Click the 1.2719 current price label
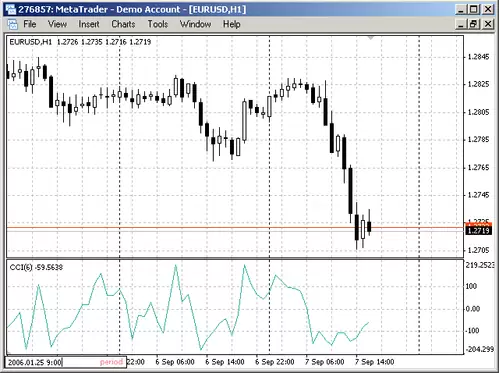499x373 pixels. pos(478,230)
